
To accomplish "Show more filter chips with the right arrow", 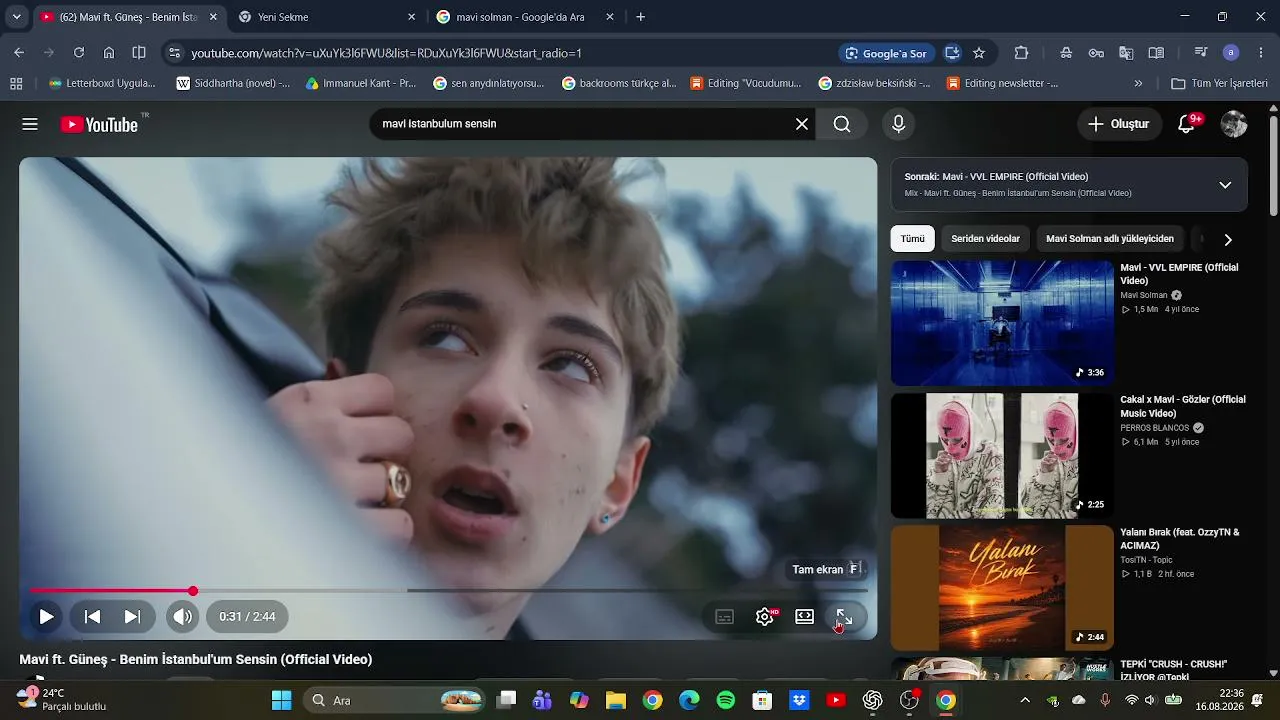I will [x=1228, y=240].
